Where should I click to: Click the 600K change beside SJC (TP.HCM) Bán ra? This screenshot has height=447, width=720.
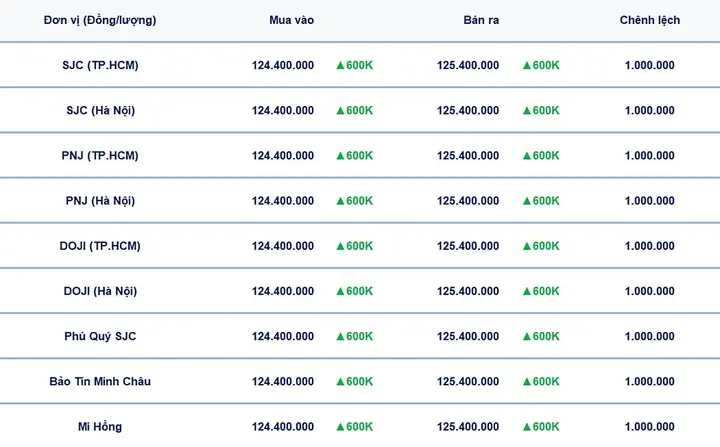tap(546, 65)
